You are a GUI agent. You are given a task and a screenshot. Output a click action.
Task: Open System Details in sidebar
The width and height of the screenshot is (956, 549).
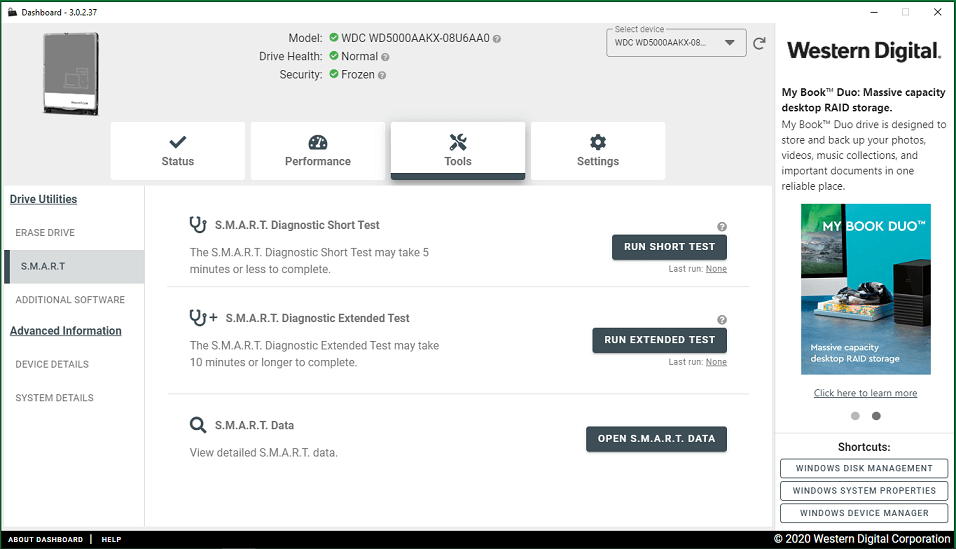pyautogui.click(x=54, y=398)
